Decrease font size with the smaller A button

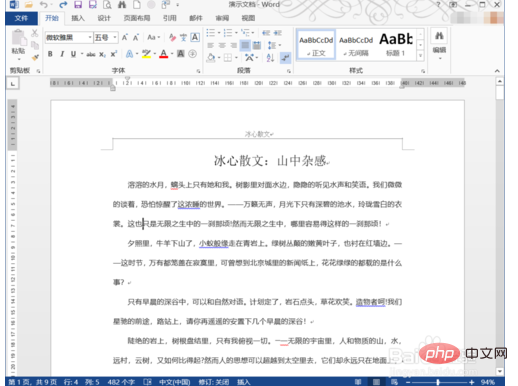[136, 37]
